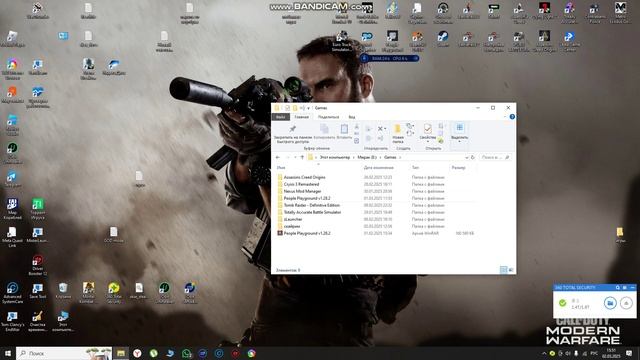This screenshot has width=640, height=360.
Task: Open the Quick Access Toolbar dropdown arrow
Action: click(309, 108)
